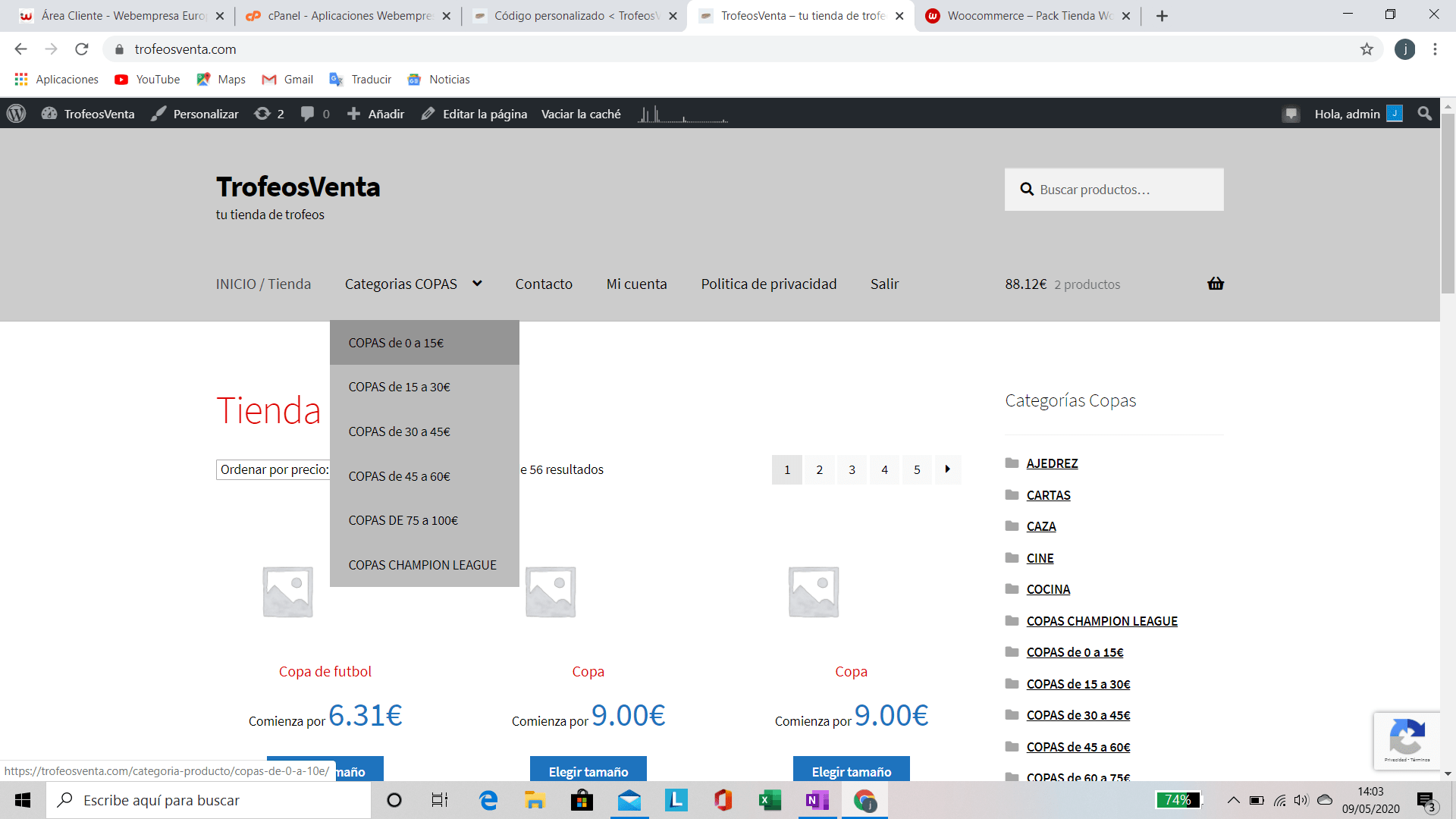This screenshot has width=1456, height=819.
Task: Click the Buscar productos search field
Action: (x=1114, y=190)
